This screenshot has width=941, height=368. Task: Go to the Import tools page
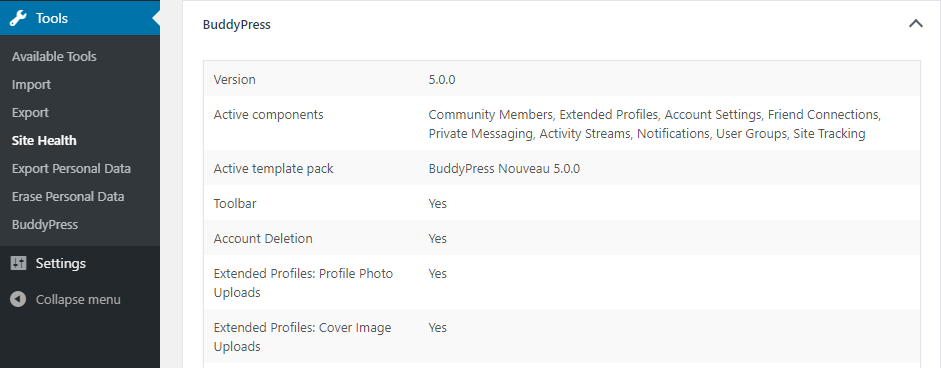coord(31,85)
